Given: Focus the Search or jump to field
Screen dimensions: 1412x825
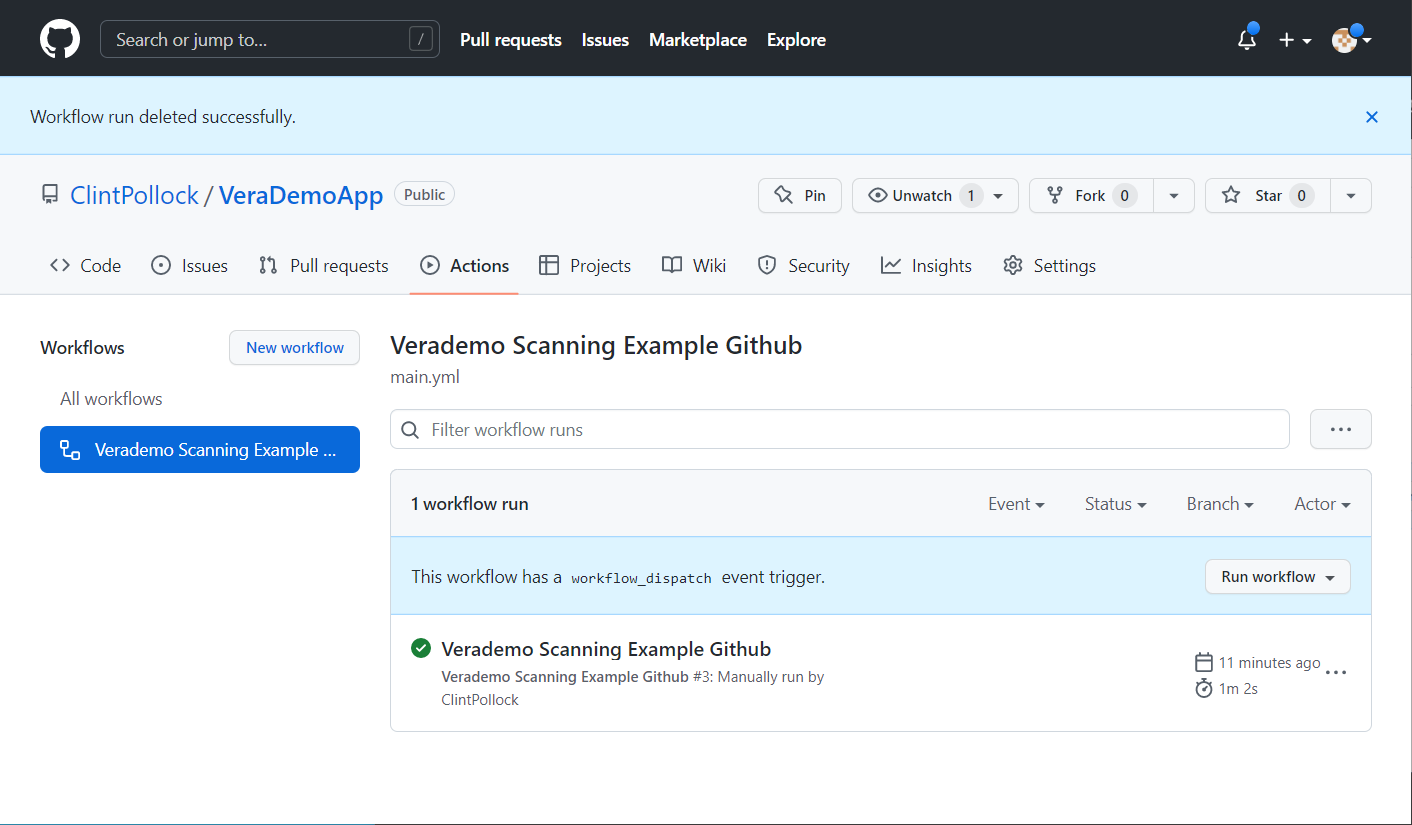Looking at the screenshot, I should (270, 40).
